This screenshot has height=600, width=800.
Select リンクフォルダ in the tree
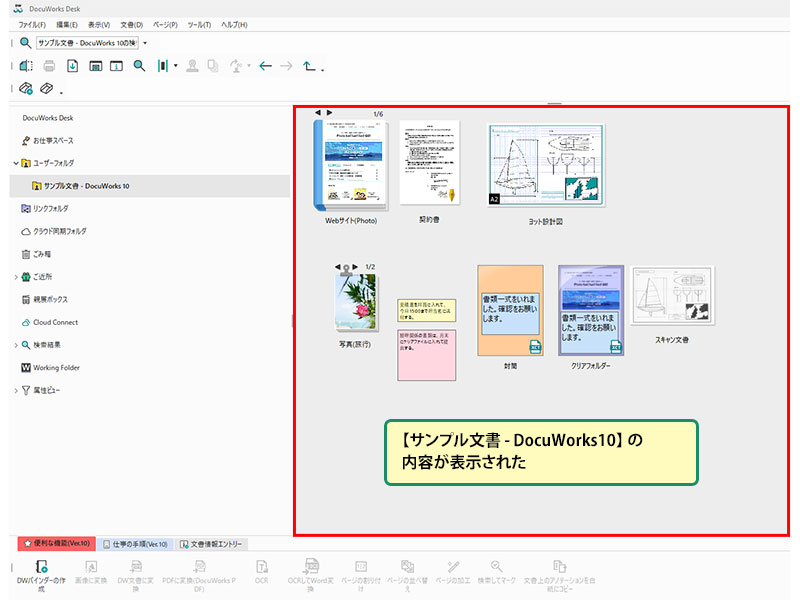point(50,209)
